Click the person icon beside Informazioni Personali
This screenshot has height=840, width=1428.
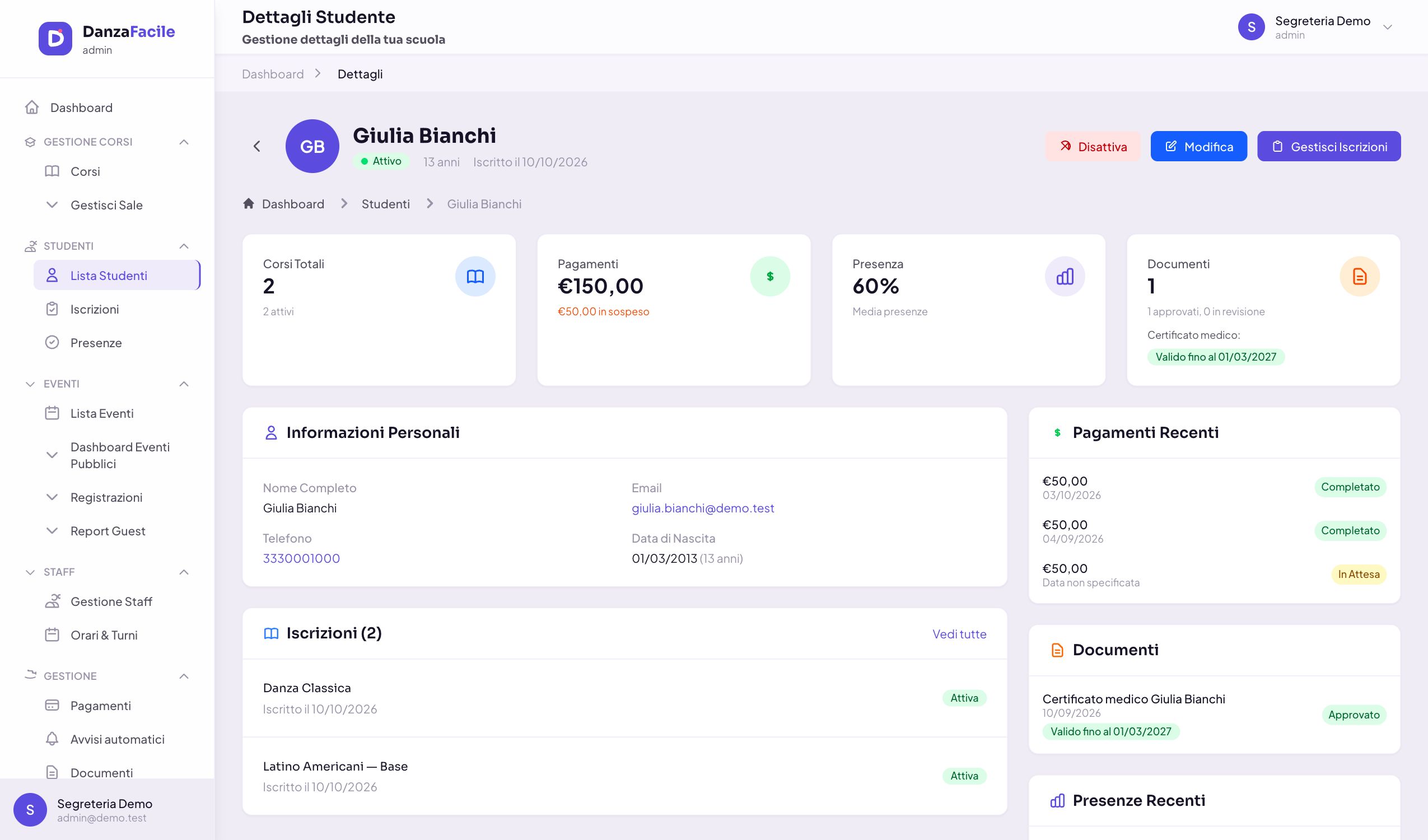(x=271, y=432)
